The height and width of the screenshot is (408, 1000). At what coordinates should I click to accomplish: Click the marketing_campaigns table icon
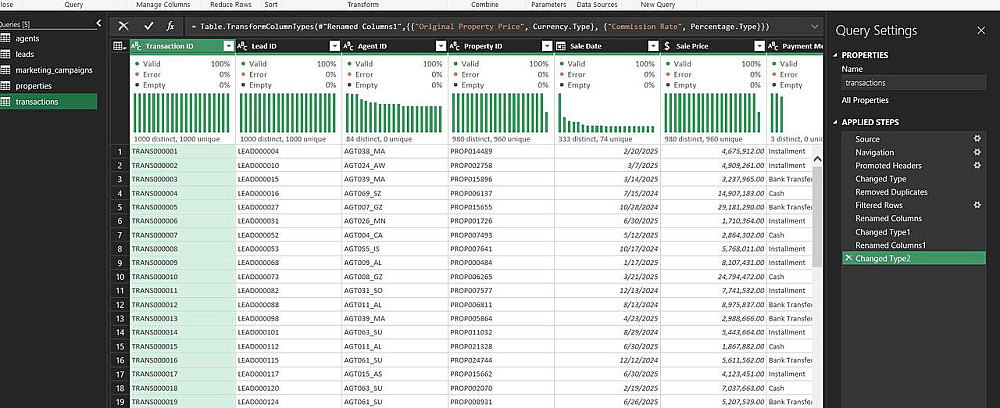click(x=4, y=70)
